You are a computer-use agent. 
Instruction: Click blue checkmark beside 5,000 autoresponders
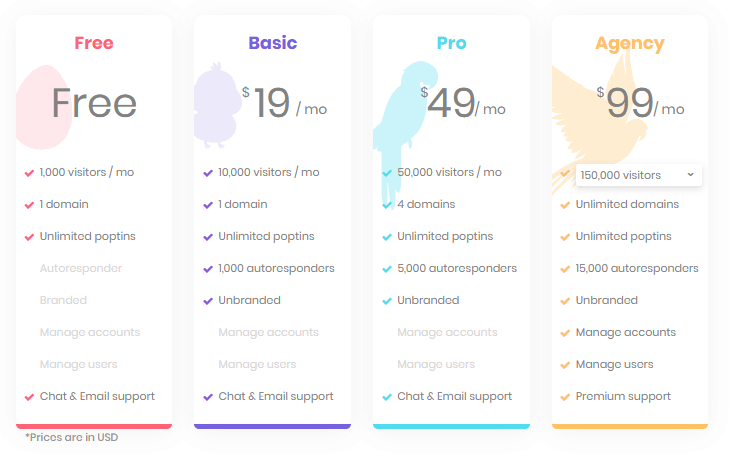click(x=387, y=269)
